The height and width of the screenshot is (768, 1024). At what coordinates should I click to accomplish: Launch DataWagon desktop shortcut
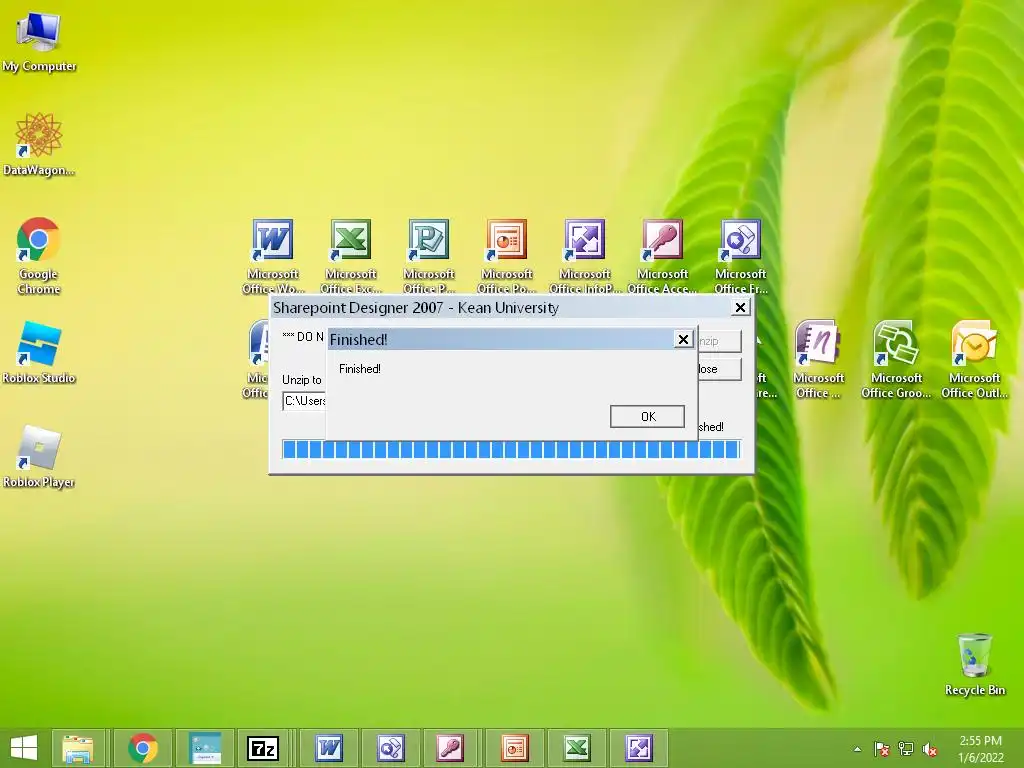[39, 144]
